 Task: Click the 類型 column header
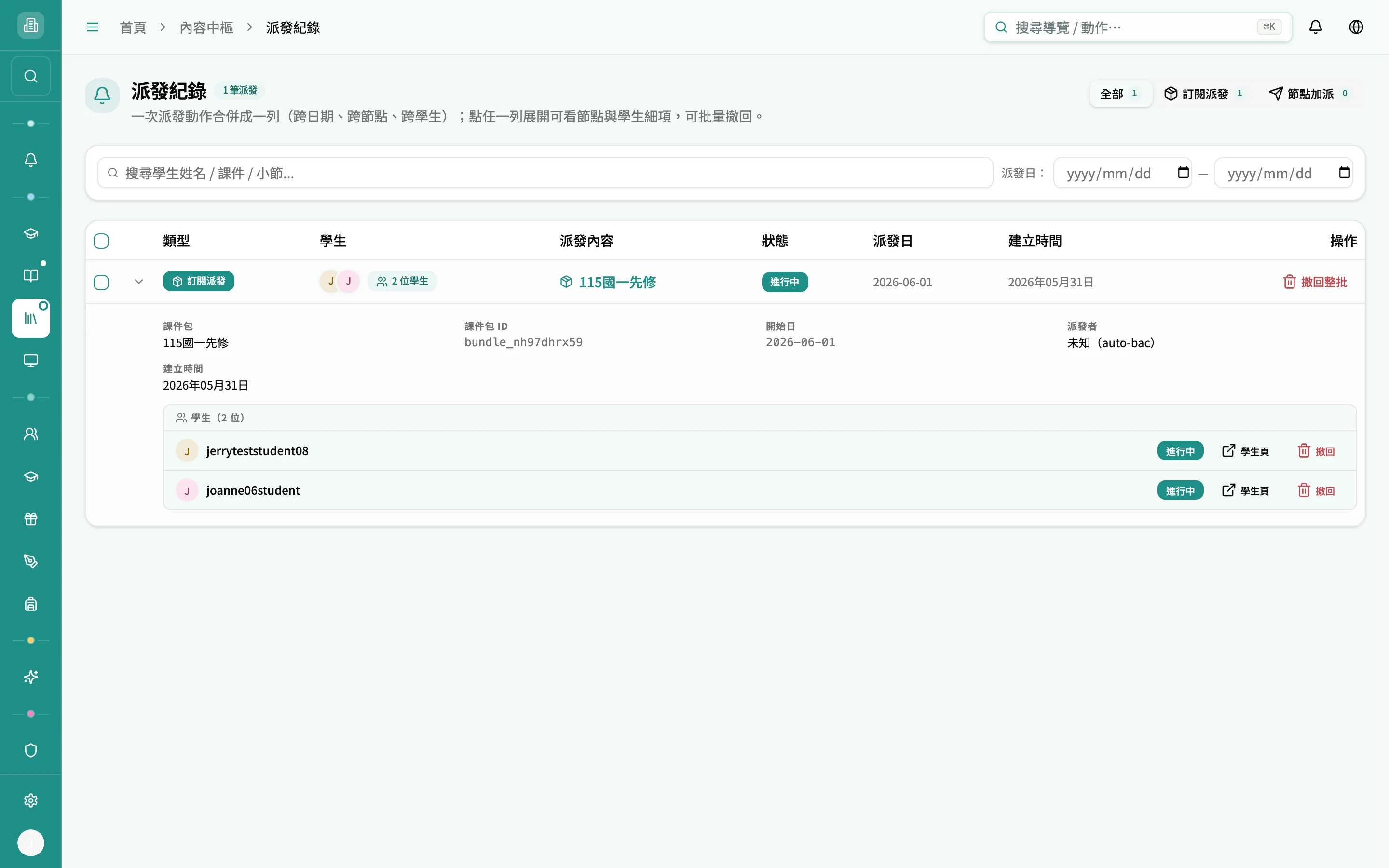point(176,241)
